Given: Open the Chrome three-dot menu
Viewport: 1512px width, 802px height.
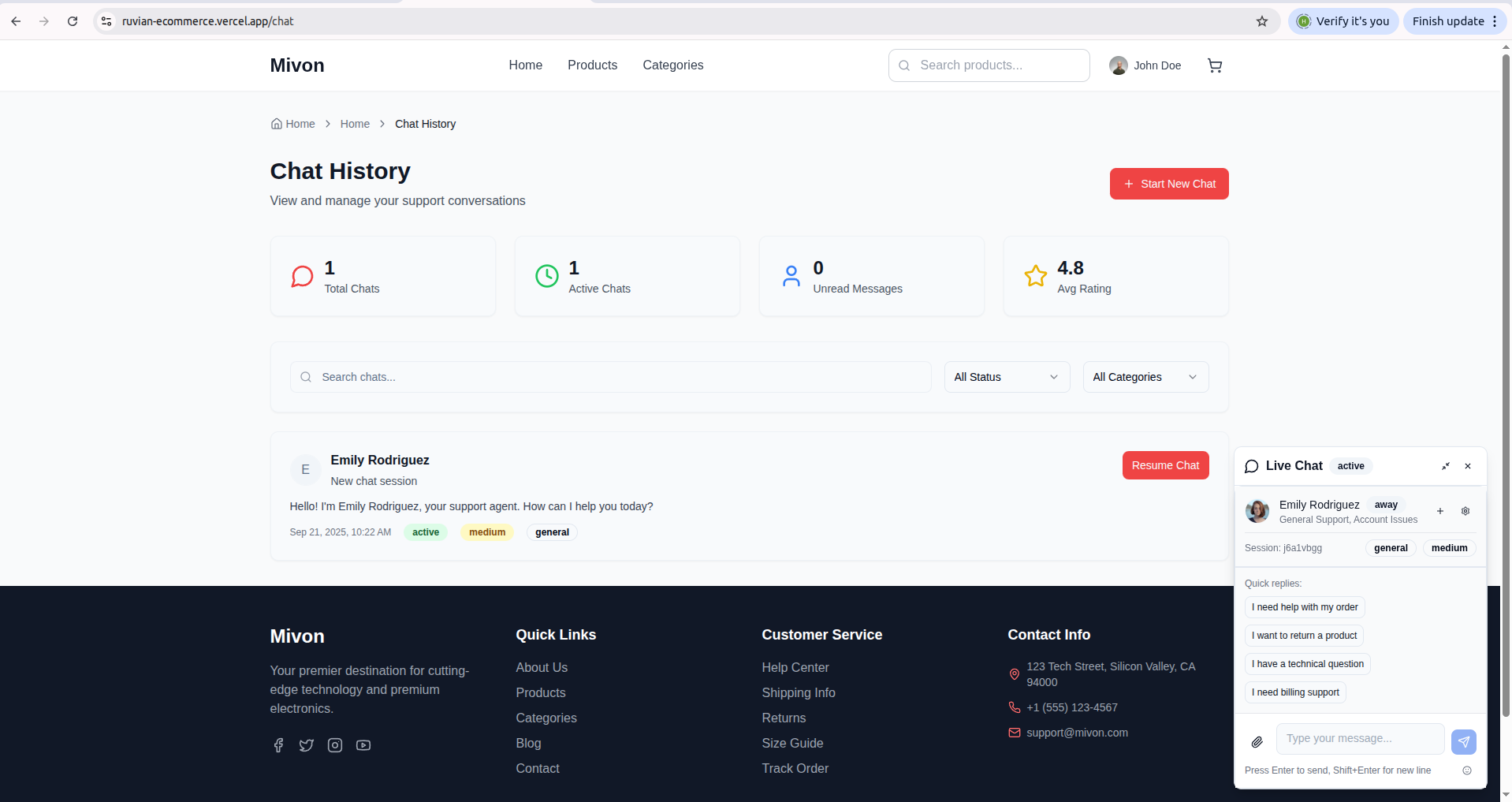Looking at the screenshot, I should [1495, 21].
